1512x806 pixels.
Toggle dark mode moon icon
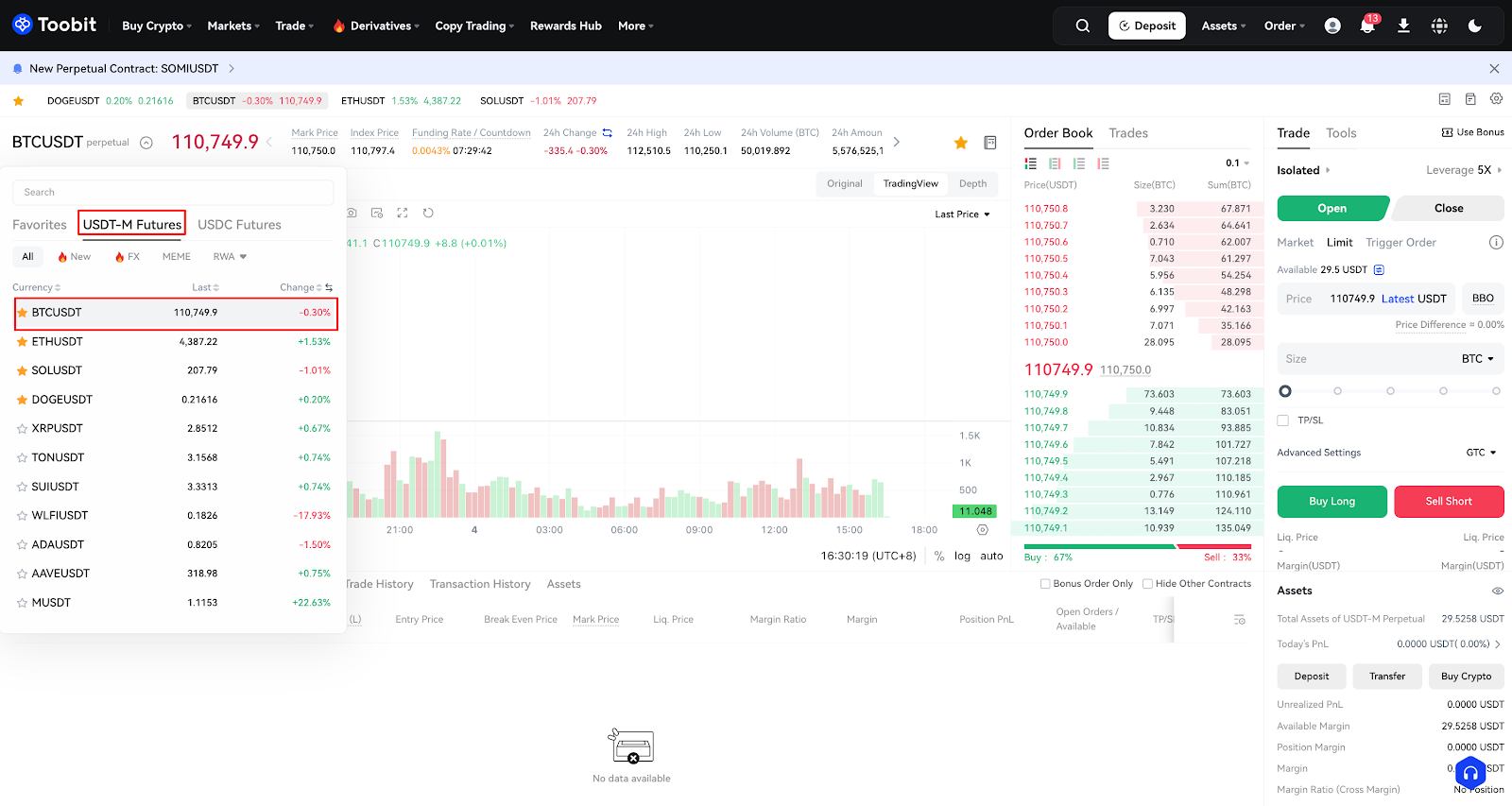1474,26
